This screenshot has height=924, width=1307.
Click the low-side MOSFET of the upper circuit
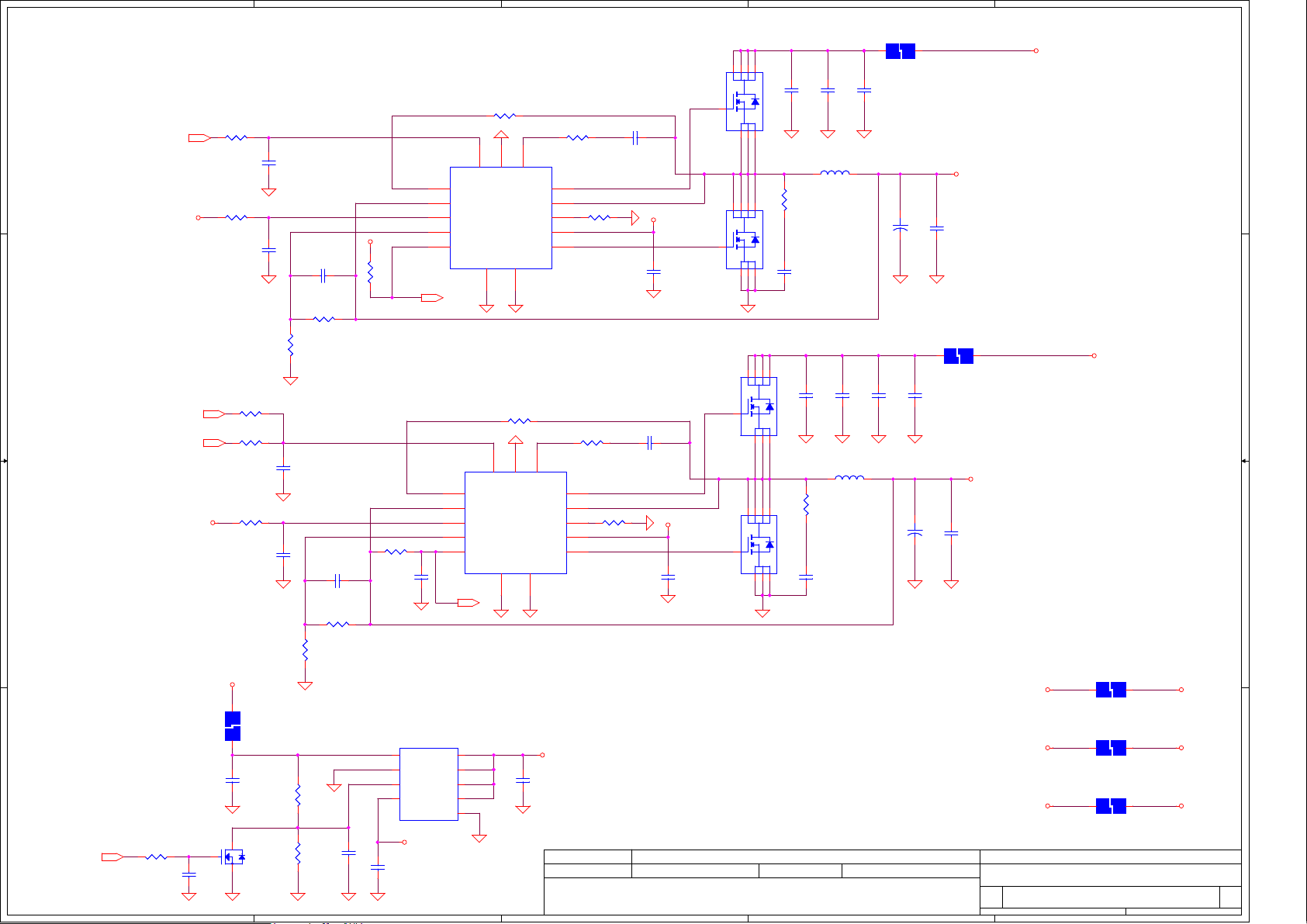tap(745, 240)
